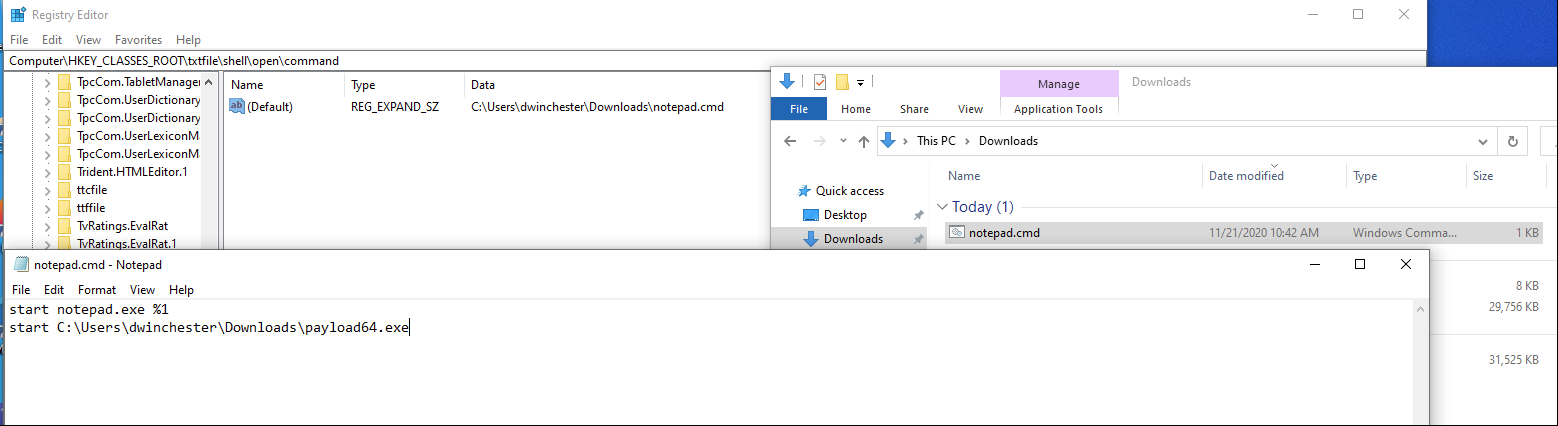Select Trident.HTMLEditor.1 key folder icon
The height and width of the screenshot is (426, 1558).
click(x=64, y=172)
